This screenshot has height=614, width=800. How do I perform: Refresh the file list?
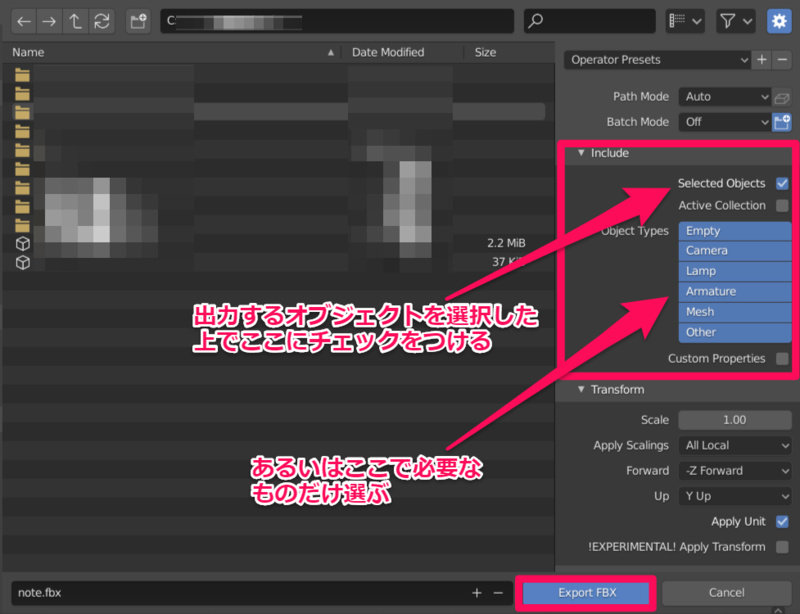tap(102, 21)
